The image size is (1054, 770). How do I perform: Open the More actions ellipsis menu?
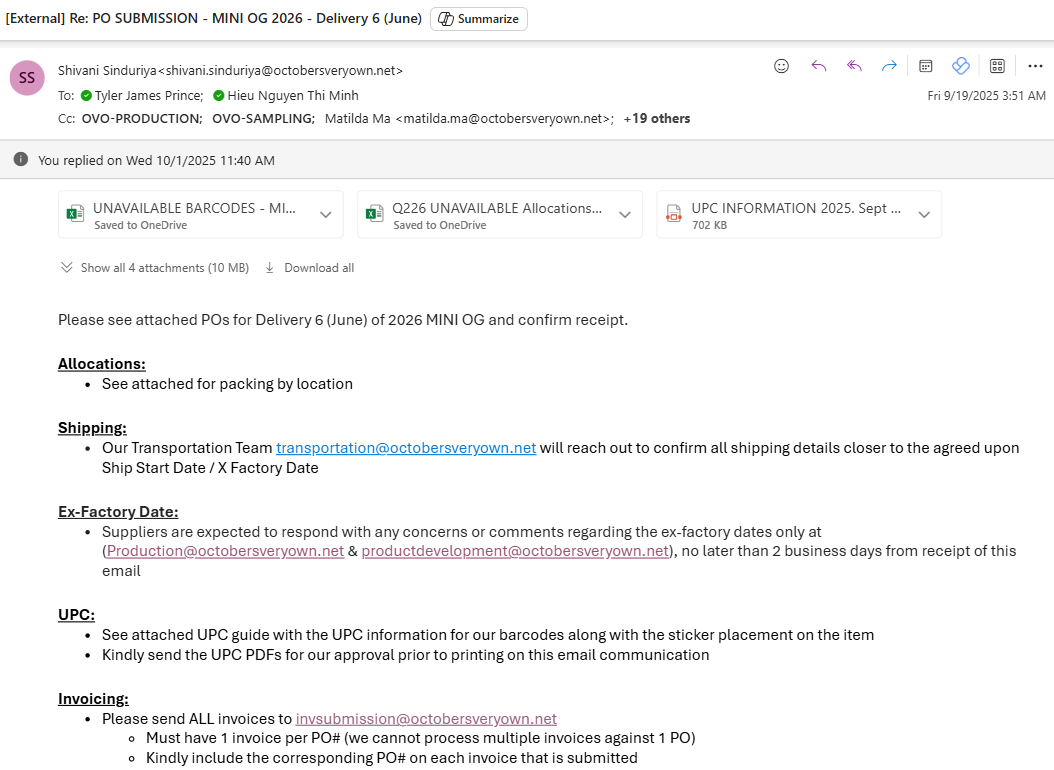1035,66
